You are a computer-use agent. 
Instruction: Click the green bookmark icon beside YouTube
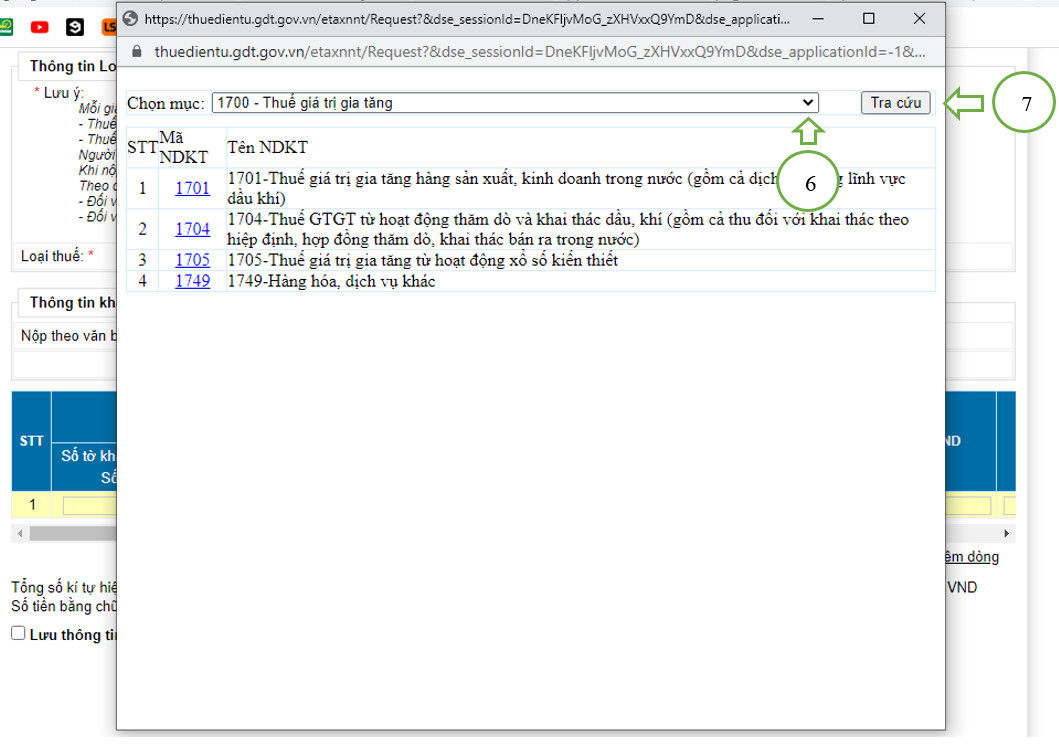pos(6,27)
